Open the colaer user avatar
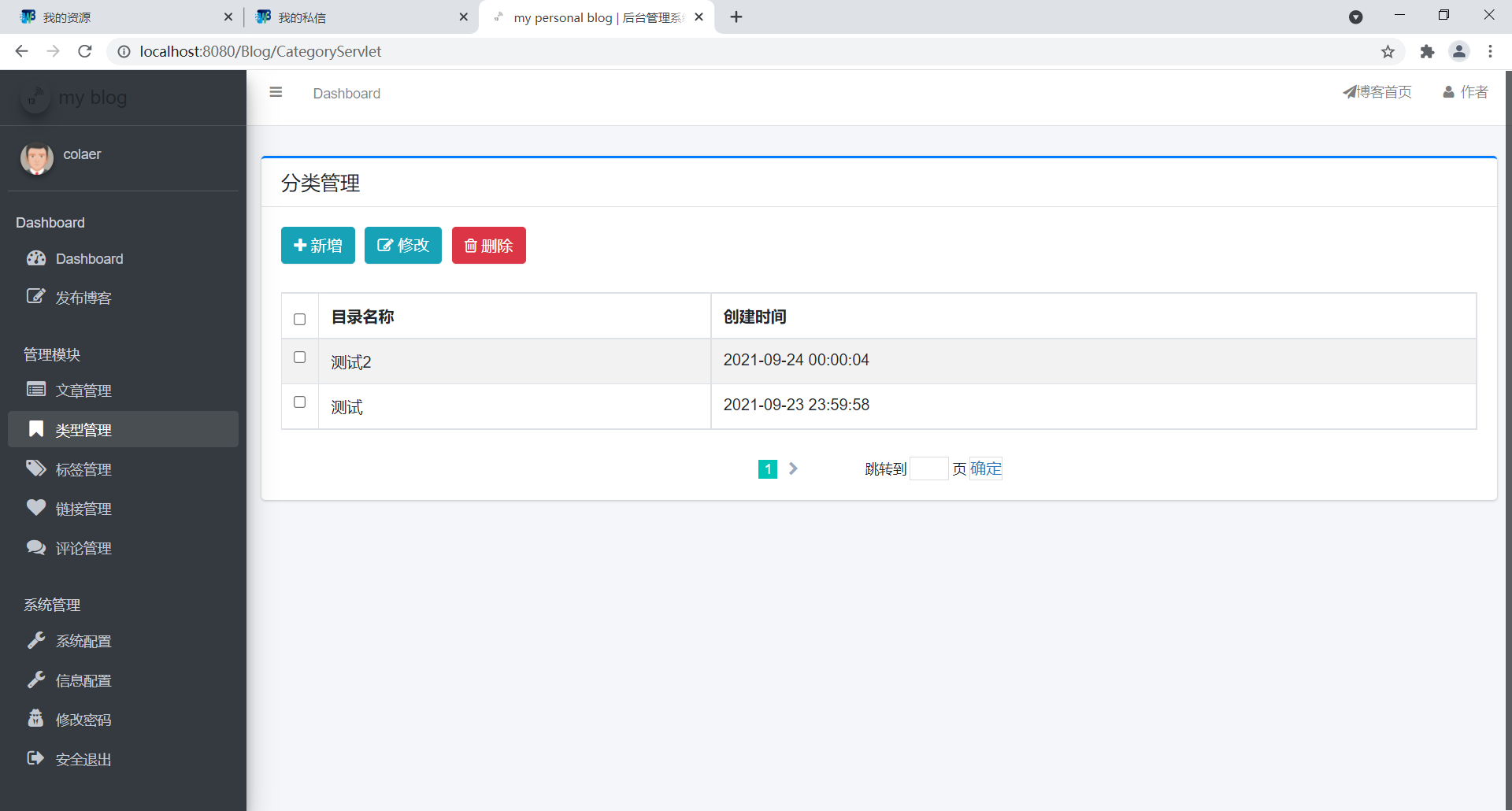 pyautogui.click(x=37, y=158)
